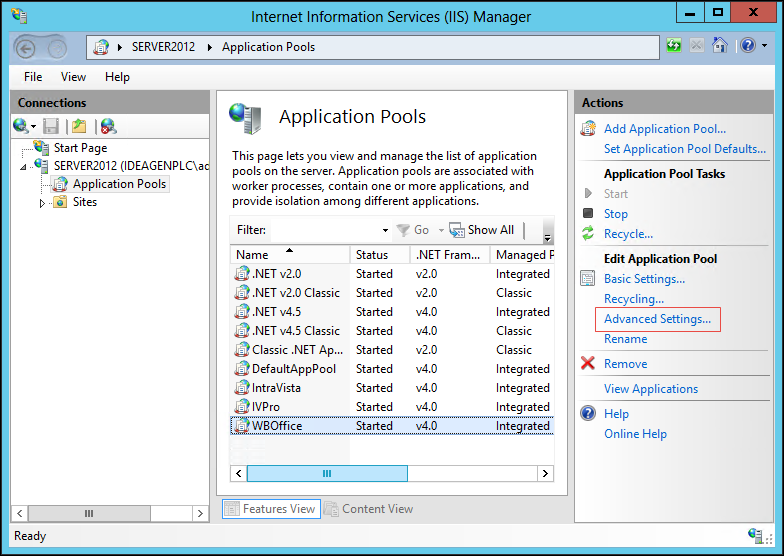784x556 pixels.
Task: Switch to Features View tab
Action: tap(271, 509)
